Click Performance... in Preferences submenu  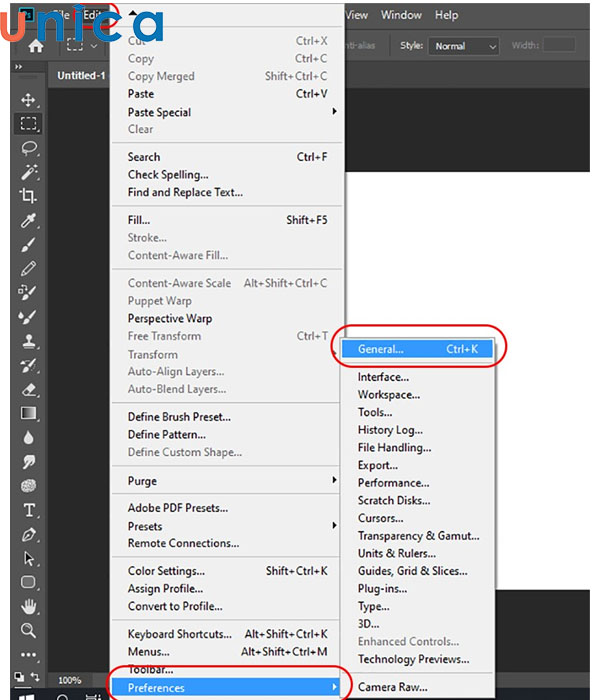click(393, 483)
